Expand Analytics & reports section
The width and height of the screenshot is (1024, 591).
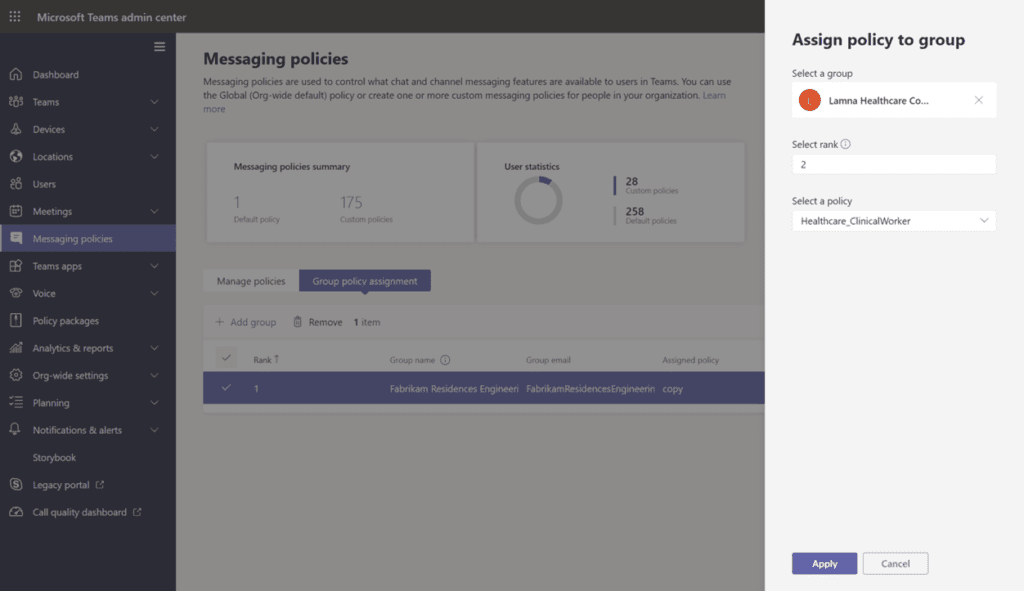154,348
